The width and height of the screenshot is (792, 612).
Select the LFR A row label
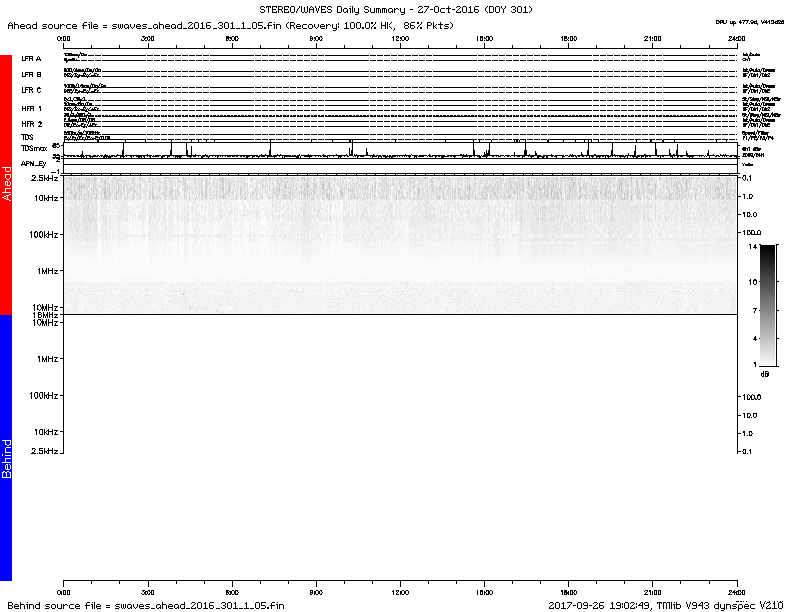pos(32,59)
